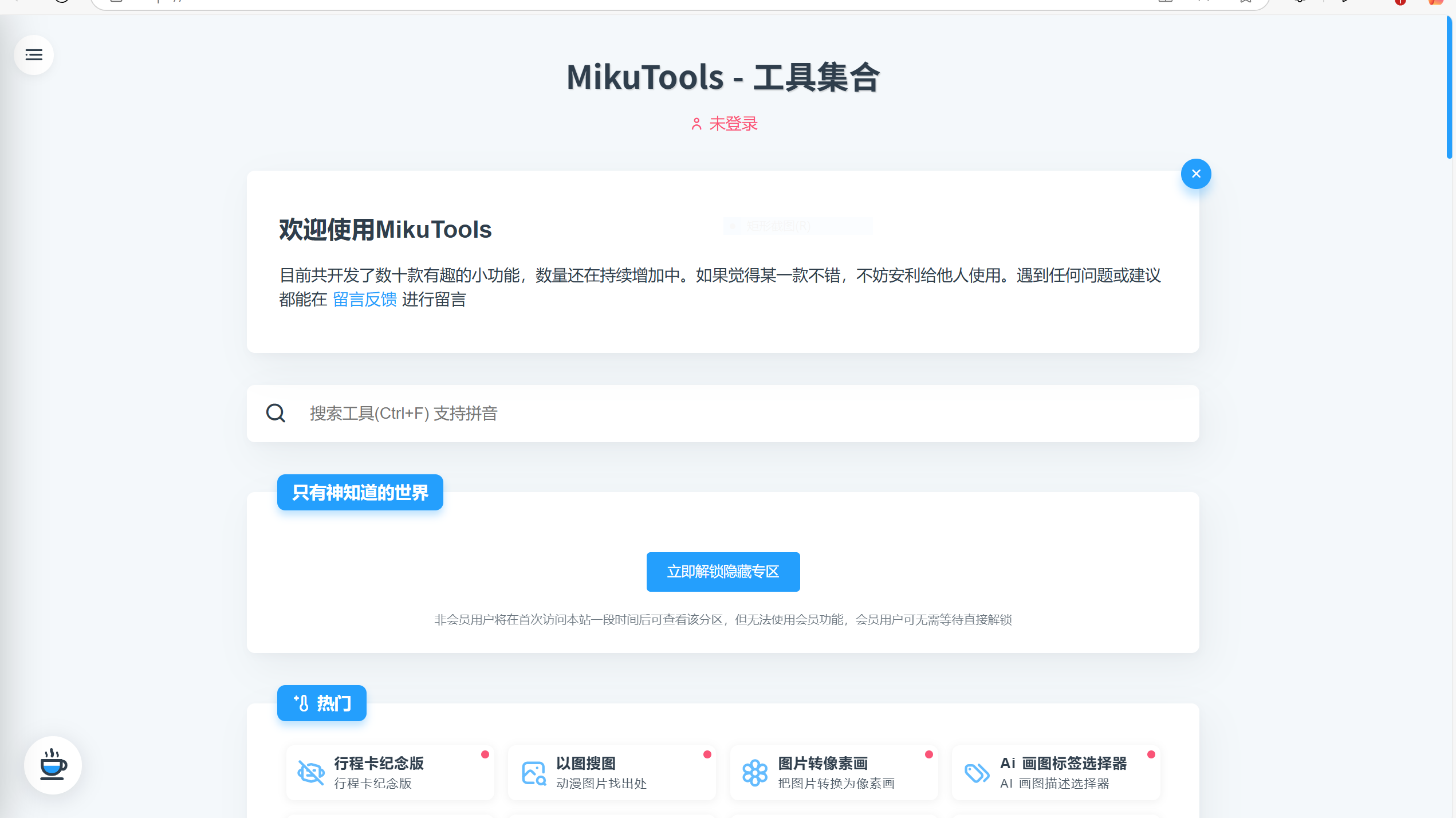Click the Ai 画图标签选择器 tag icon
Screen dimensions: 1456x818
(x=977, y=773)
